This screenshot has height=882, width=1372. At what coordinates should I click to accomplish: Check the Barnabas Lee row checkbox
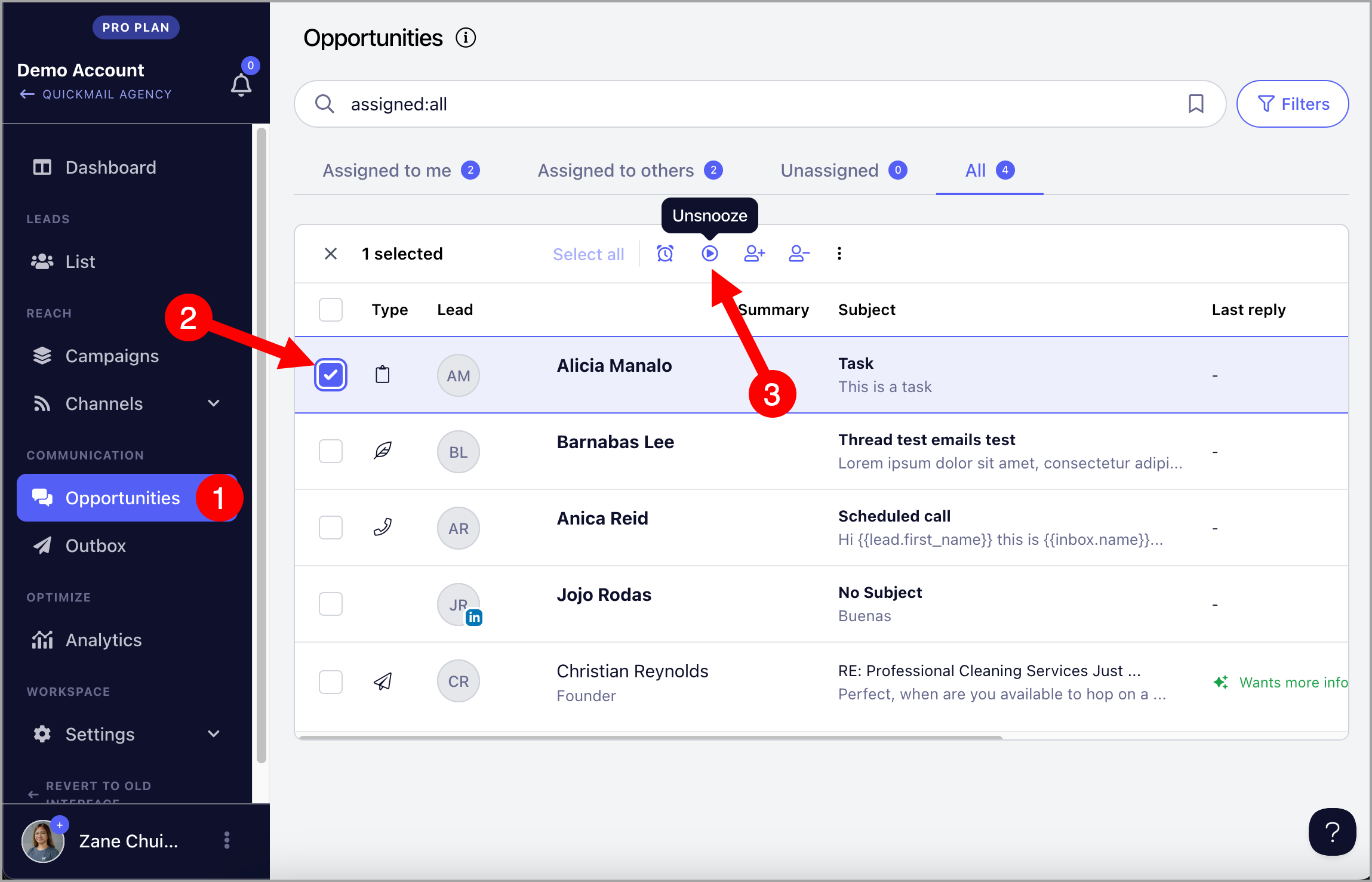click(x=331, y=451)
